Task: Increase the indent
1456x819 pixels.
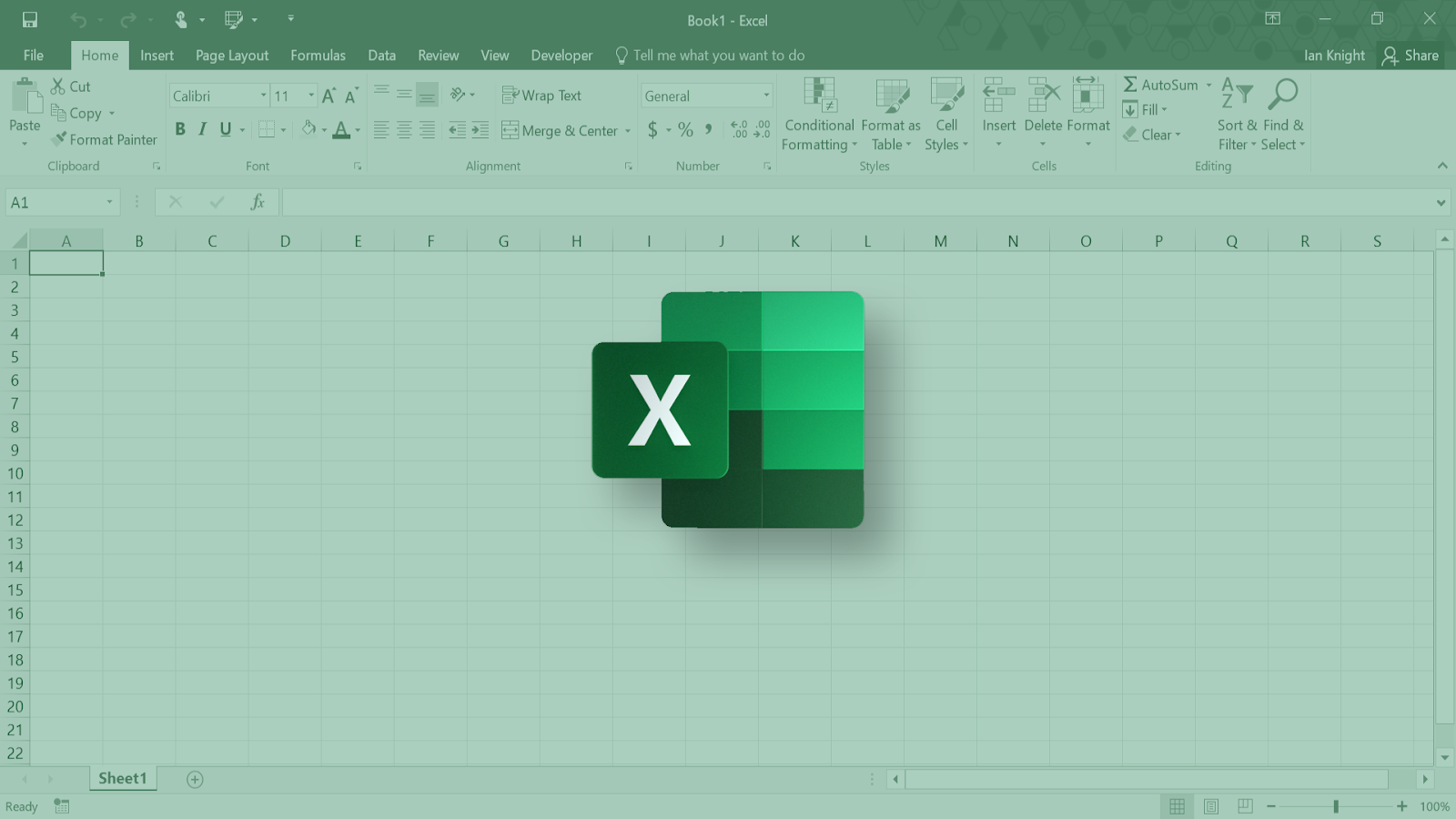Action: pyautogui.click(x=480, y=130)
